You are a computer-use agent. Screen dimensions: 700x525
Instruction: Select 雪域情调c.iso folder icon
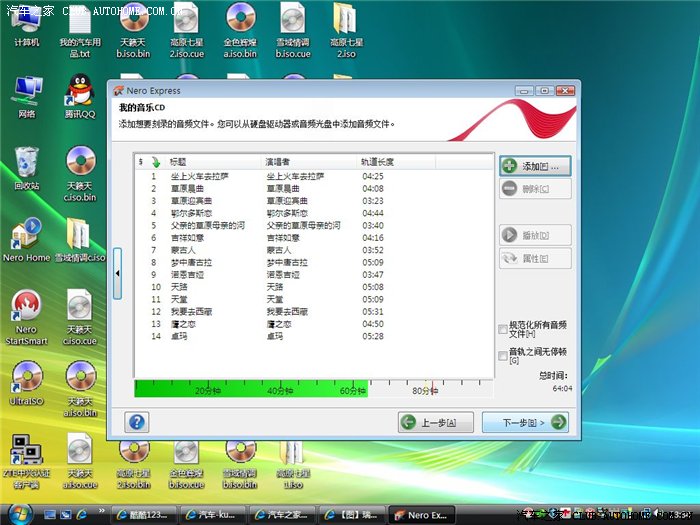[x=80, y=240]
